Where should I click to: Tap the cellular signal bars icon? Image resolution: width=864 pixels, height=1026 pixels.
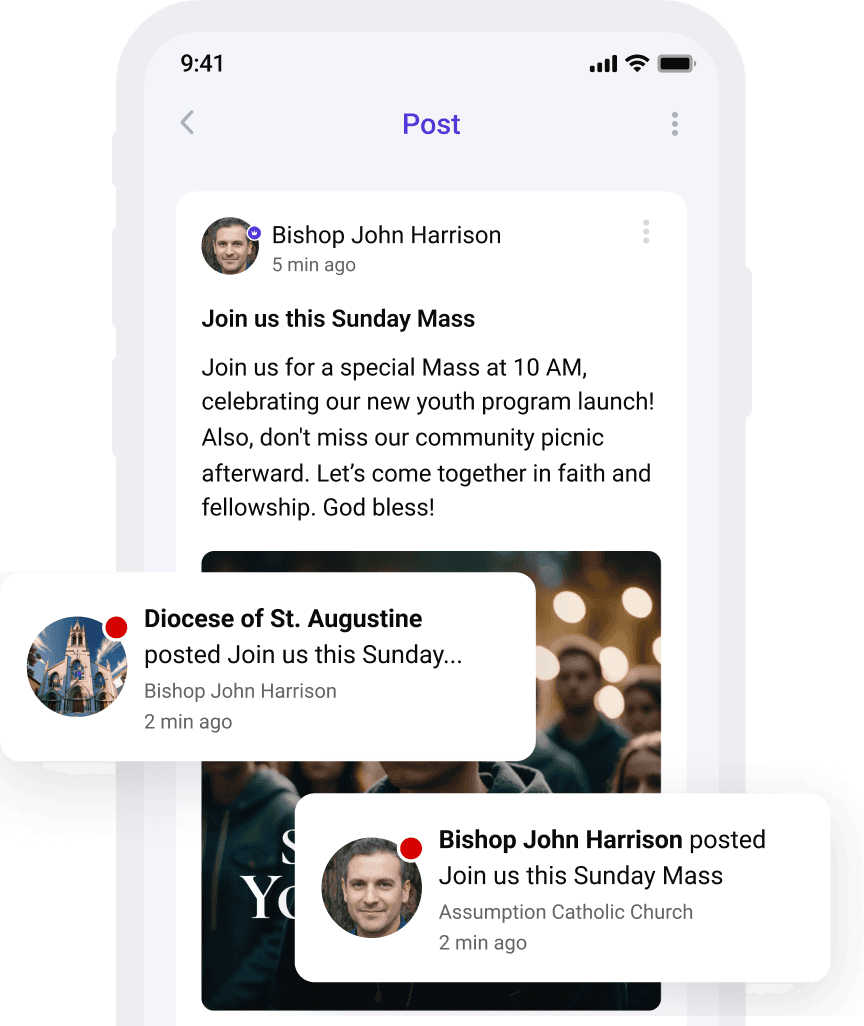[603, 64]
